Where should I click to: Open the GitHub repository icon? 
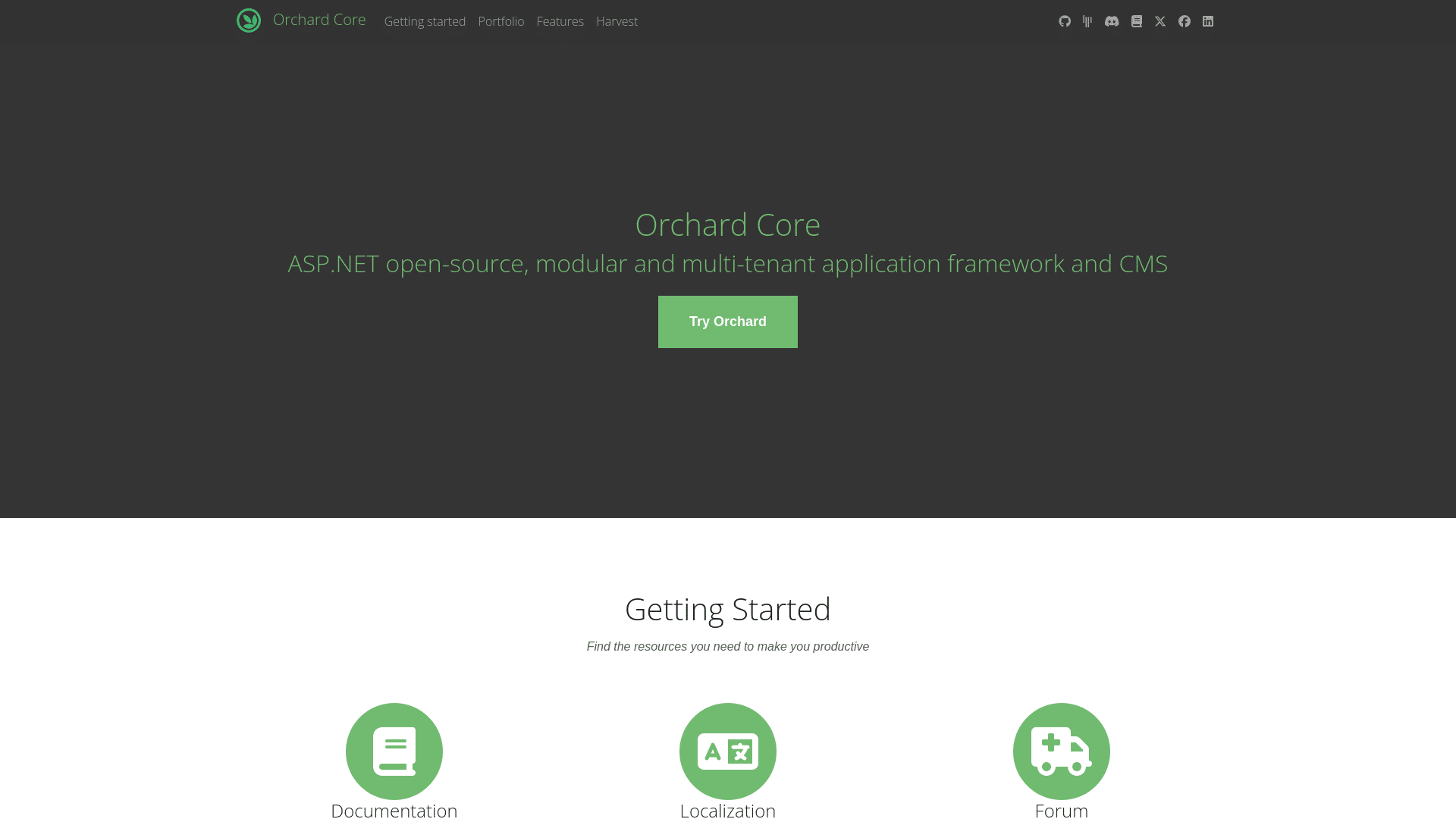[1064, 21]
